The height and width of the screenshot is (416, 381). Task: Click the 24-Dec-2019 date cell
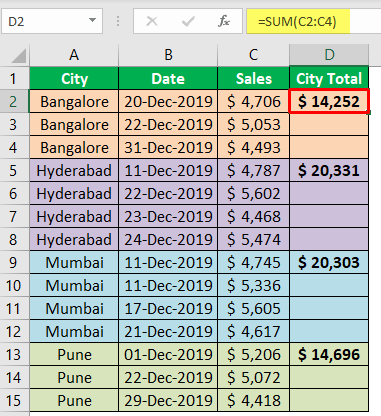tap(168, 240)
